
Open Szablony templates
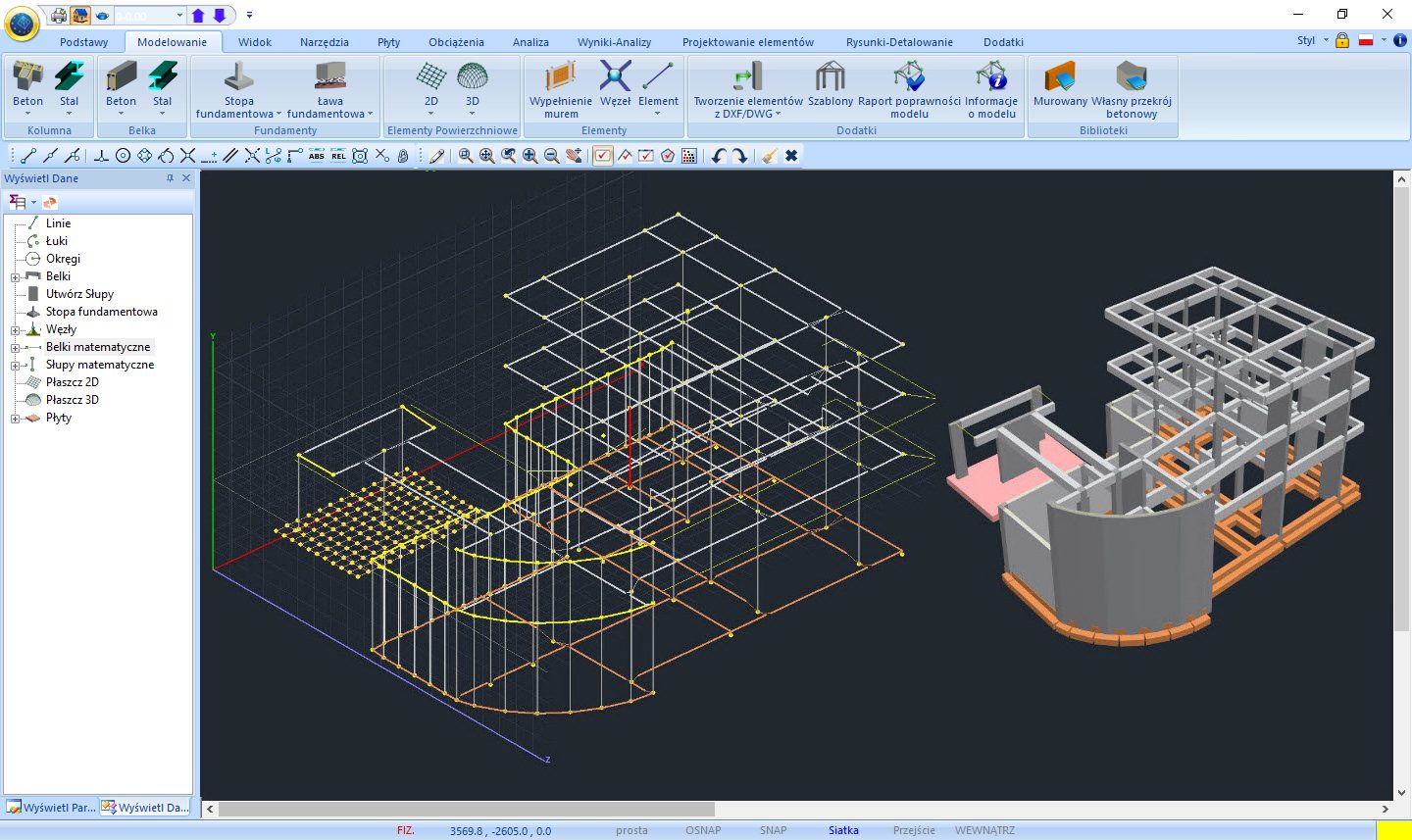[x=831, y=84]
